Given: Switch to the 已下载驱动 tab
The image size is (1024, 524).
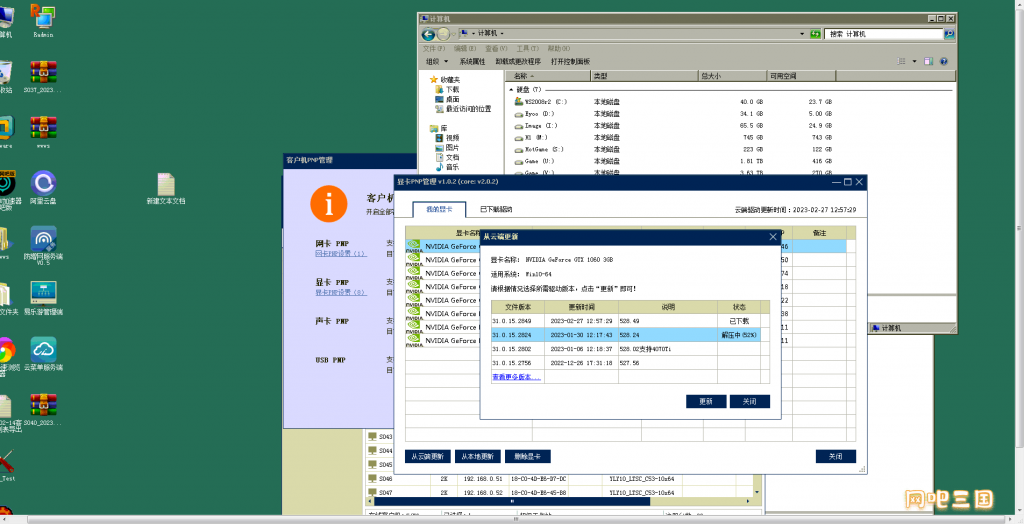Looking at the screenshot, I should coord(496,210).
